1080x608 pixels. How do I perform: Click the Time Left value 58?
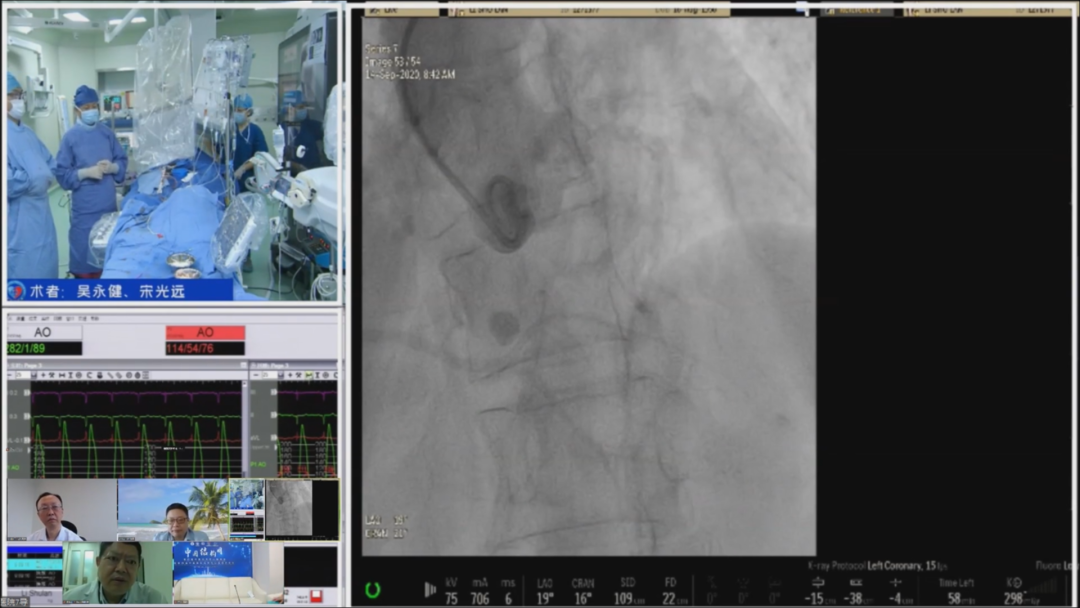pyautogui.click(x=954, y=598)
